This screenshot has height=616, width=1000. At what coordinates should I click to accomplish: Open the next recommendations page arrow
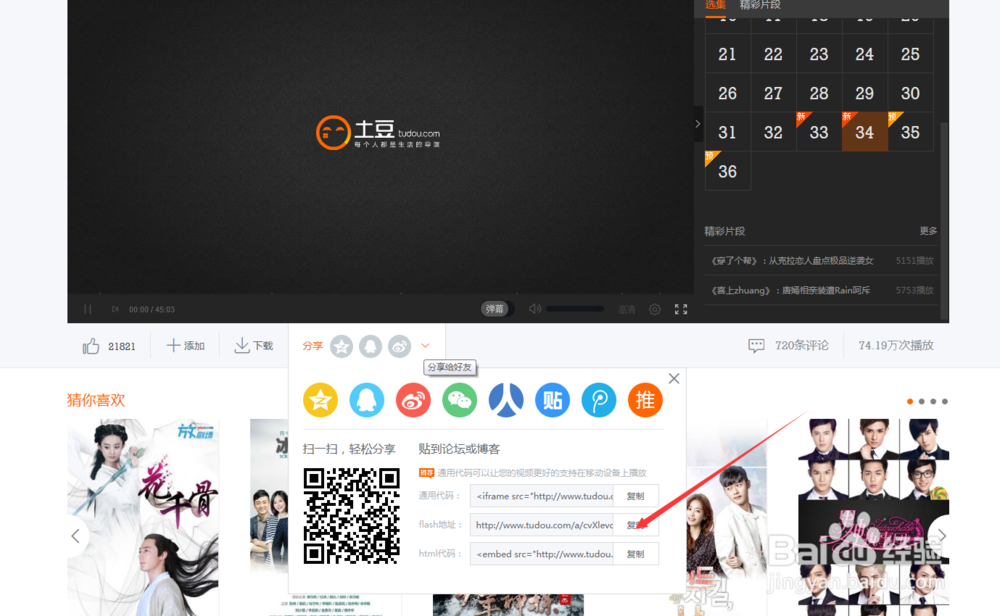[x=940, y=535]
